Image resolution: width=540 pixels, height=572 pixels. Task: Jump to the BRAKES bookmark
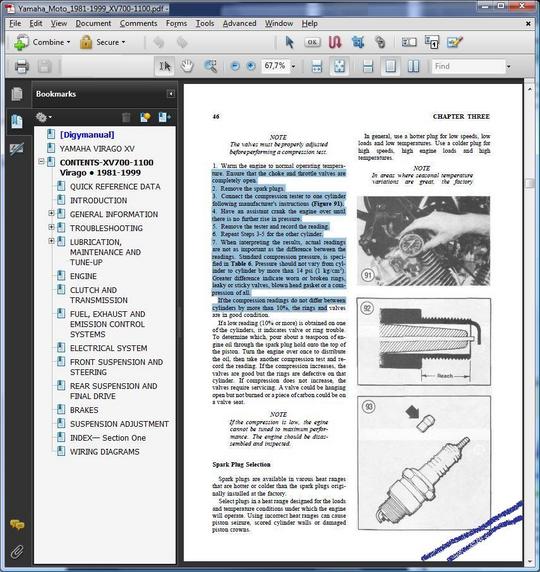(84, 410)
